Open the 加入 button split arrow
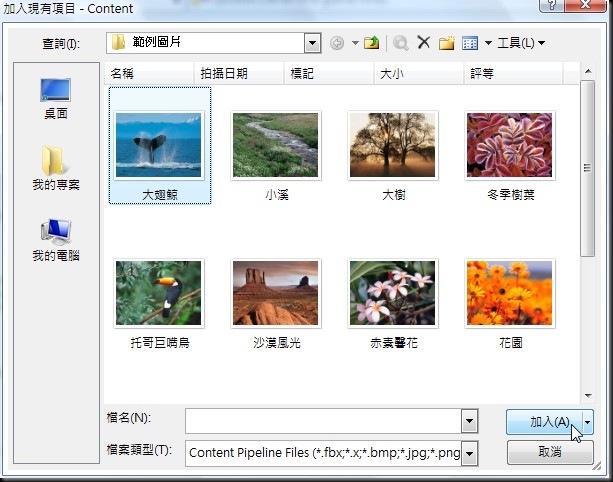Viewport: 613px width, 482px height. pyautogui.click(x=588, y=422)
